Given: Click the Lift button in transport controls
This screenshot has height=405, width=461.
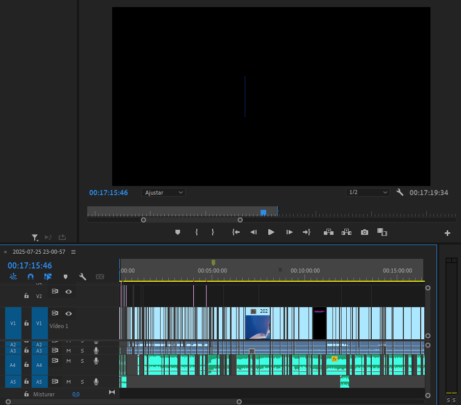Looking at the screenshot, I should pos(328,232).
